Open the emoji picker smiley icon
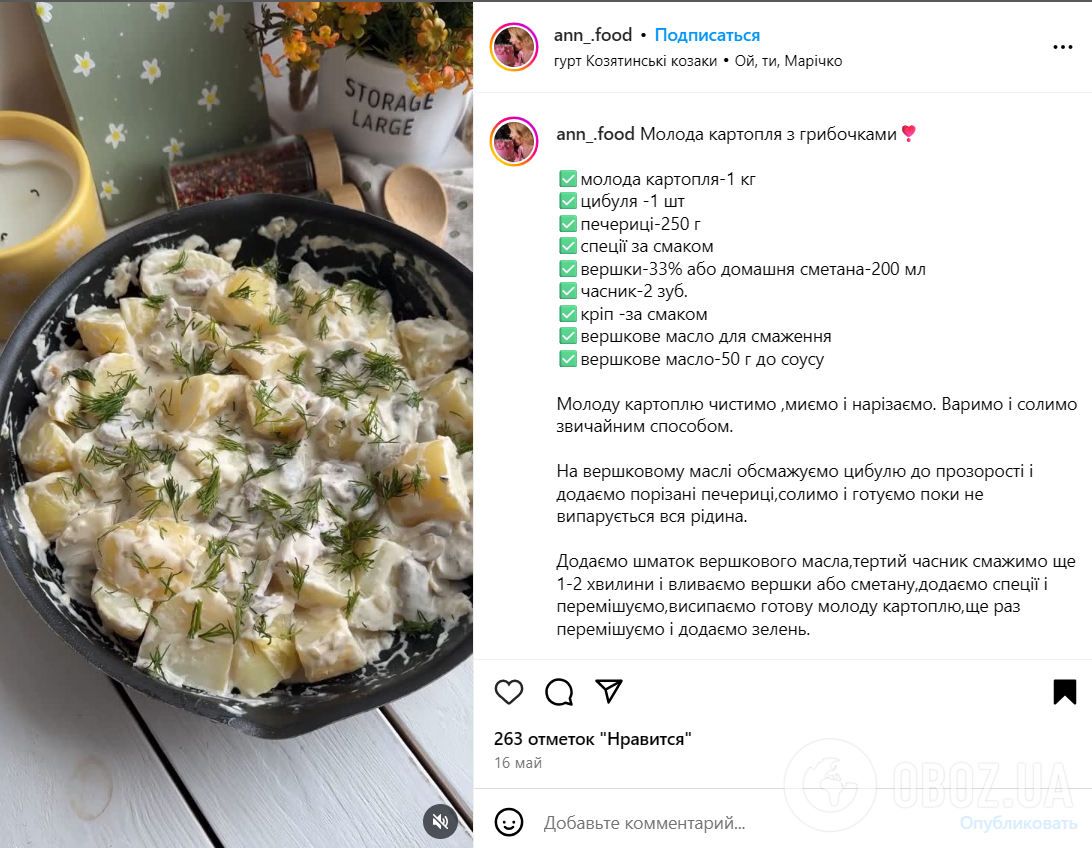 [508, 822]
